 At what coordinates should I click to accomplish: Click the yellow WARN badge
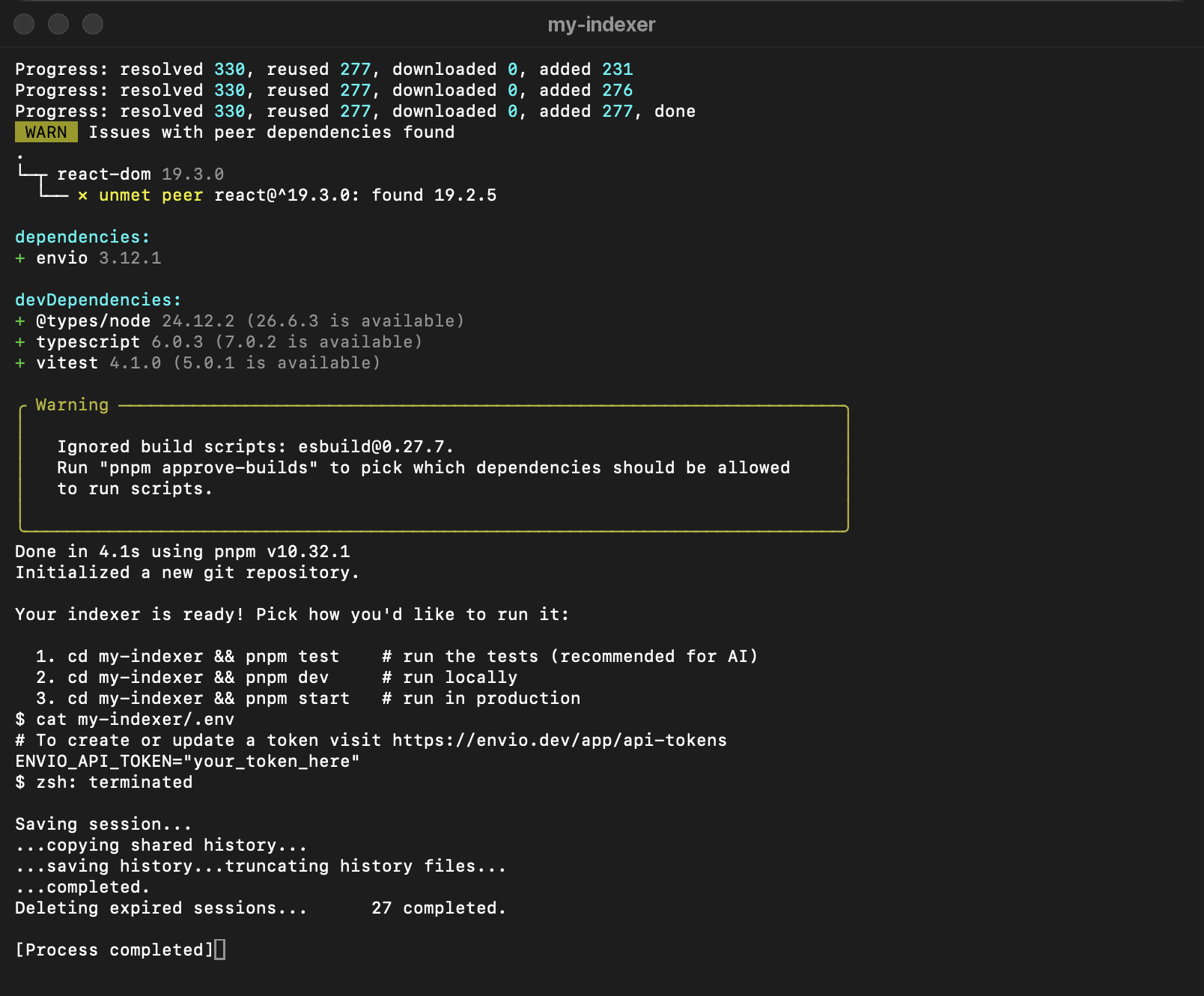coord(46,133)
